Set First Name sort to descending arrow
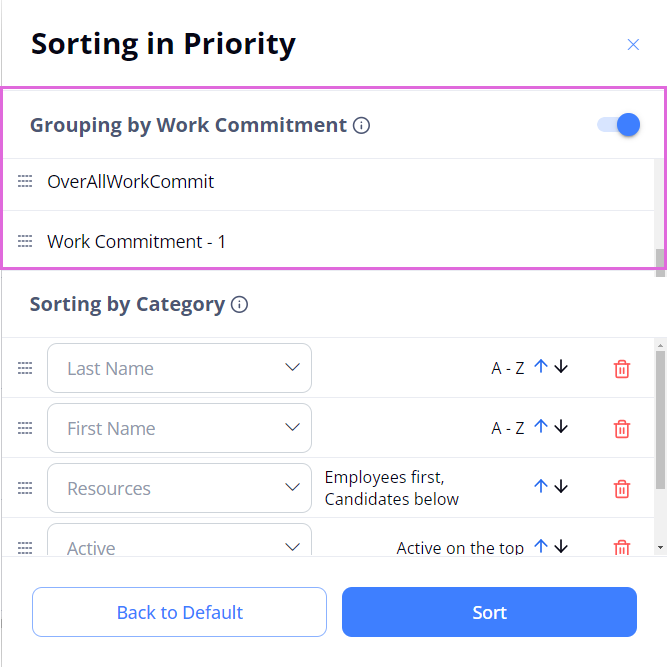The image size is (667, 667). pos(561,427)
